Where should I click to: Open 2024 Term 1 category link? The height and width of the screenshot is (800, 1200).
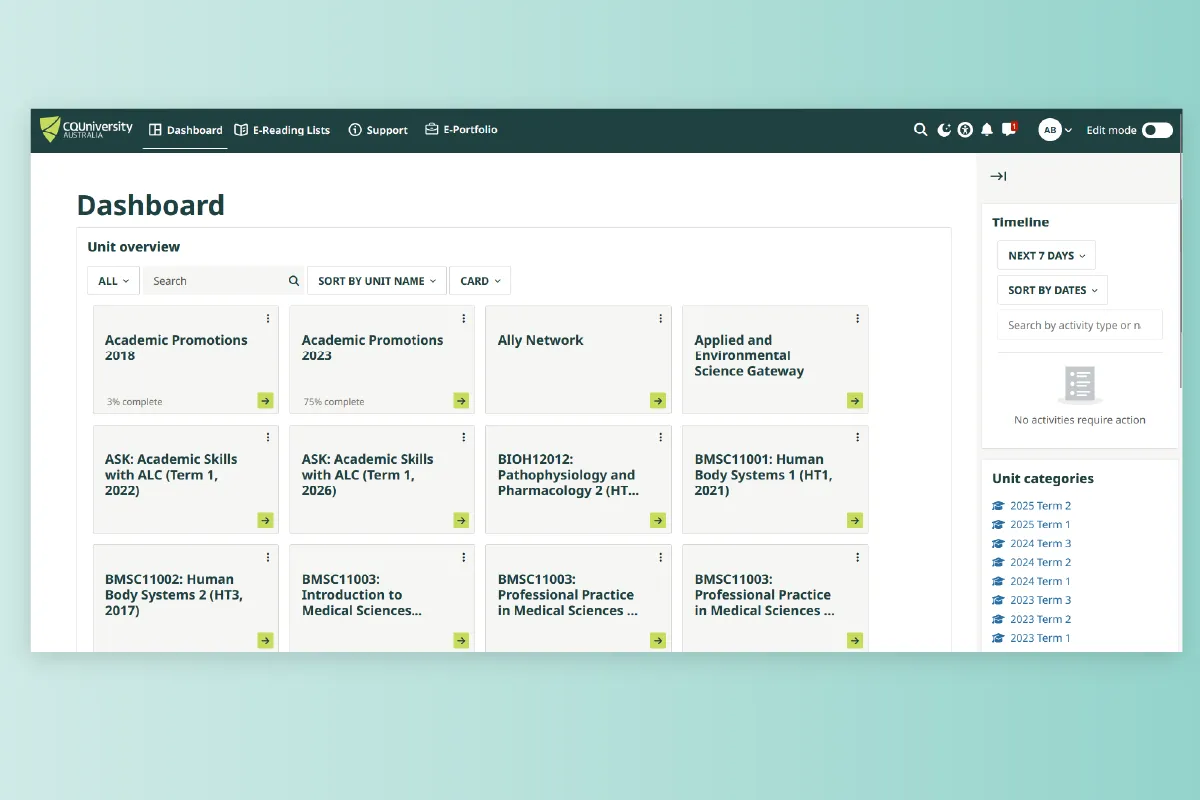coord(1040,582)
